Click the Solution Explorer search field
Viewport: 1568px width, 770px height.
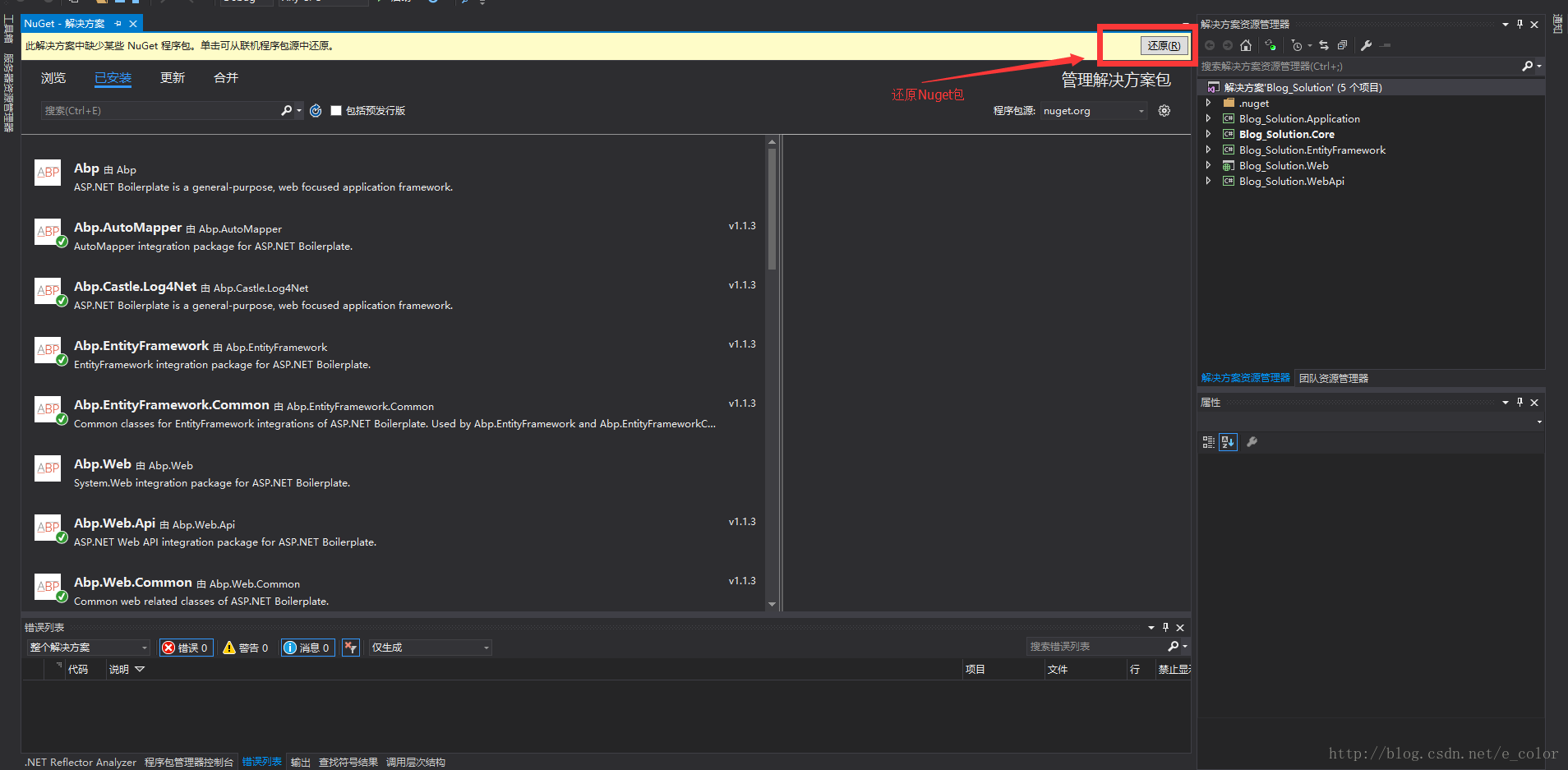1358,66
